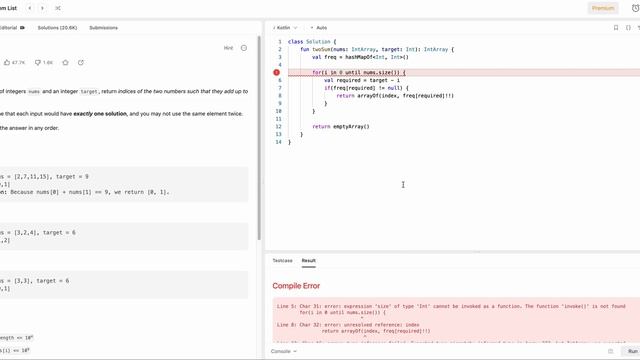Open the hint circle icon
The image size is (640, 360).
click(x=244, y=48)
